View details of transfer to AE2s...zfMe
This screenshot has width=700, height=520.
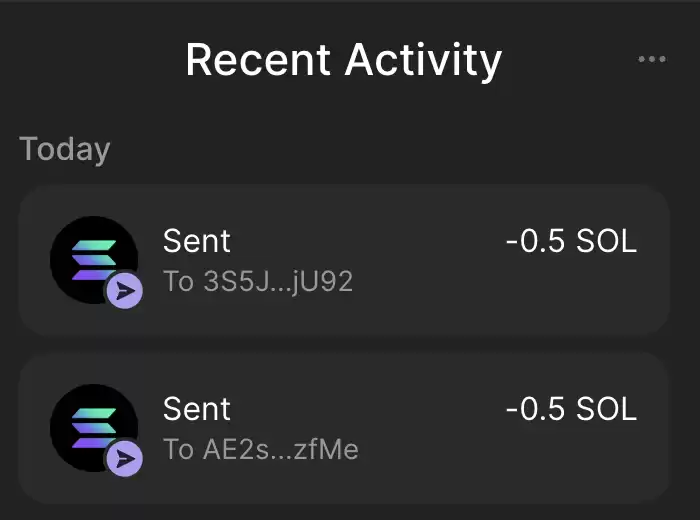pyautogui.click(x=344, y=428)
